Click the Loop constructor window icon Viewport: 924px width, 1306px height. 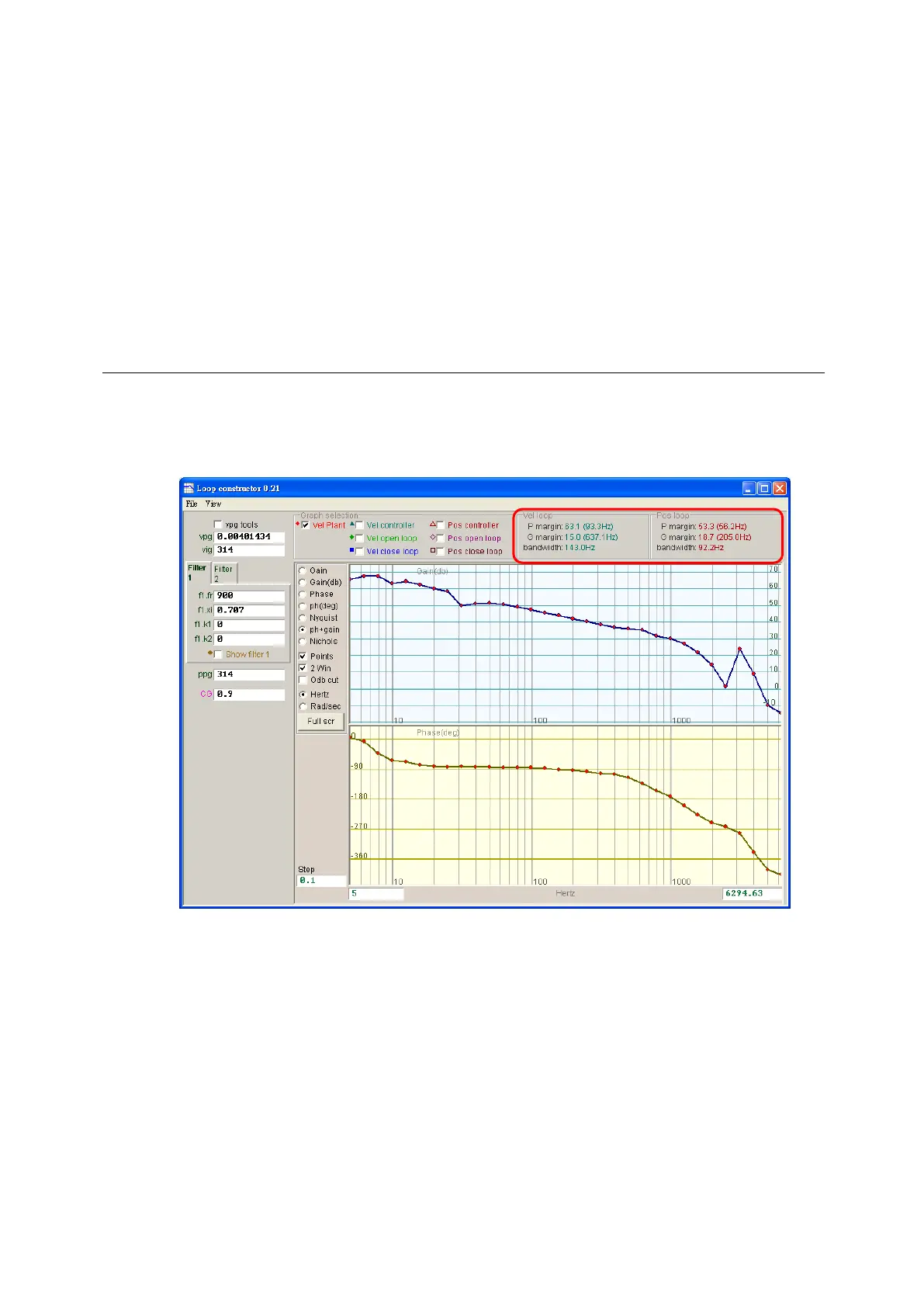(189, 488)
